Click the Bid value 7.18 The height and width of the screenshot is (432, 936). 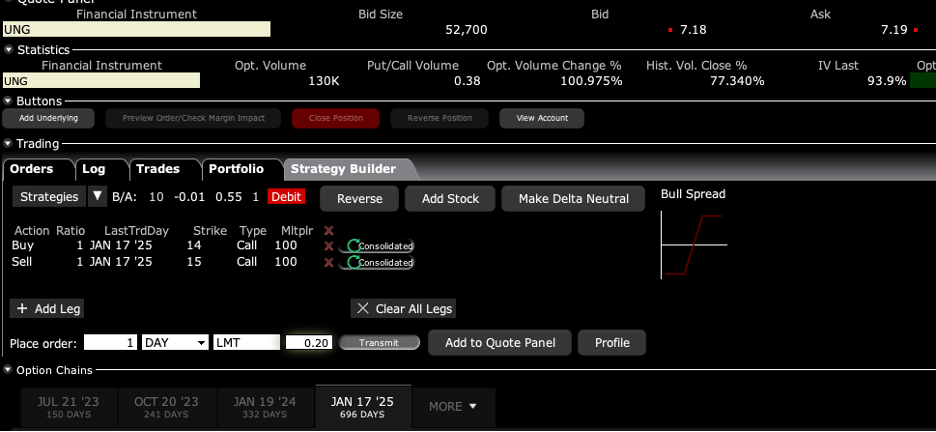pyautogui.click(x=693, y=29)
